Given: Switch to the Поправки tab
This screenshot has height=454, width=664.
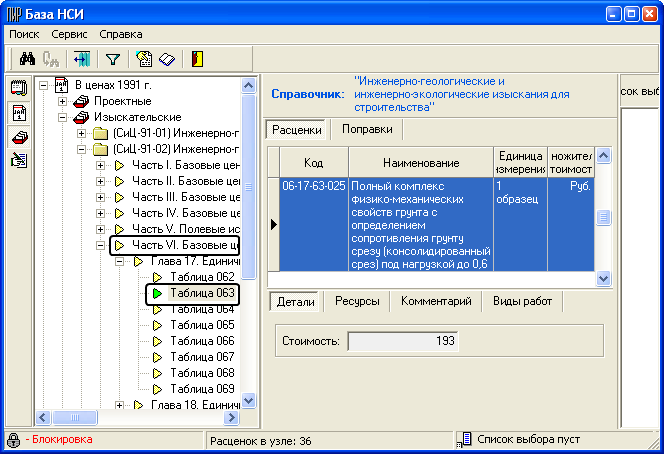Looking at the screenshot, I should click(366, 130).
